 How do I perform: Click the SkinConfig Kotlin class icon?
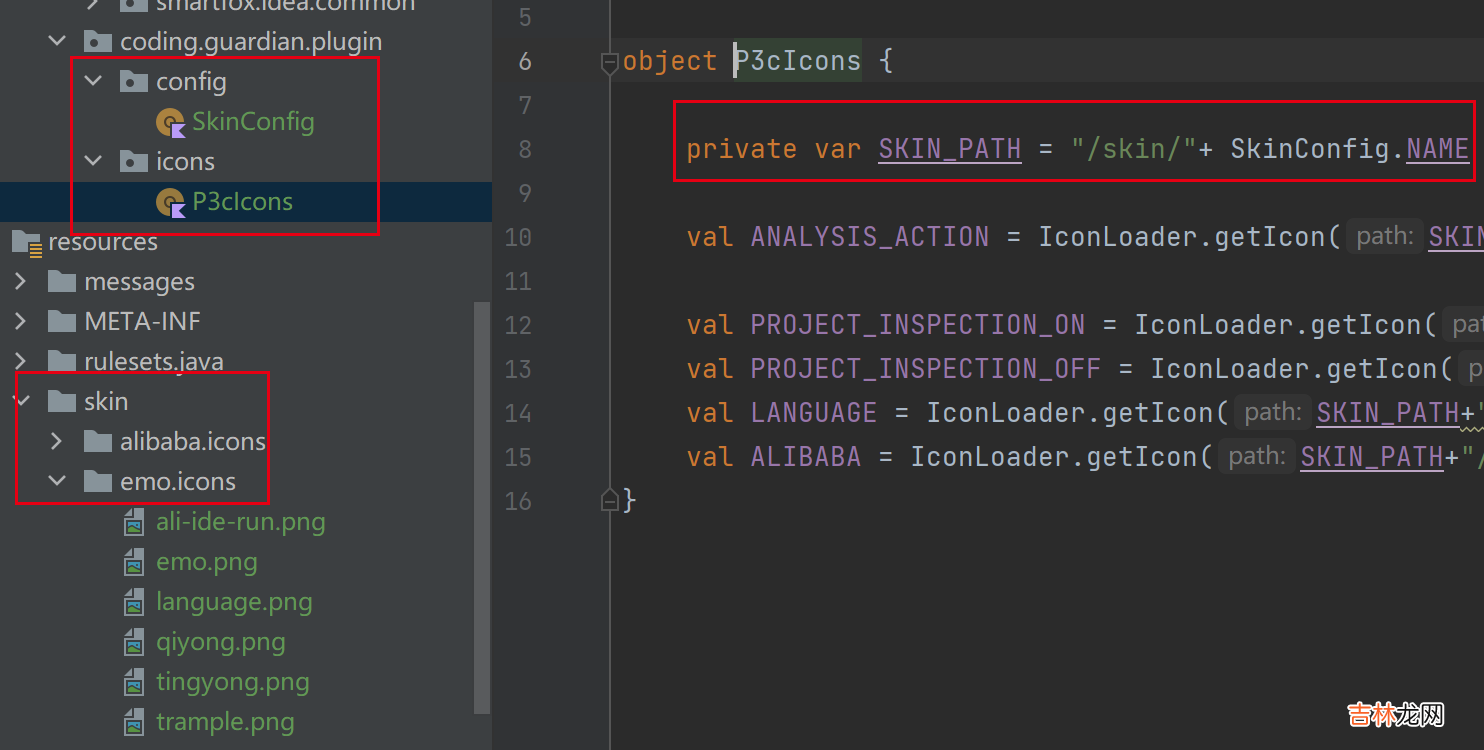coord(171,122)
